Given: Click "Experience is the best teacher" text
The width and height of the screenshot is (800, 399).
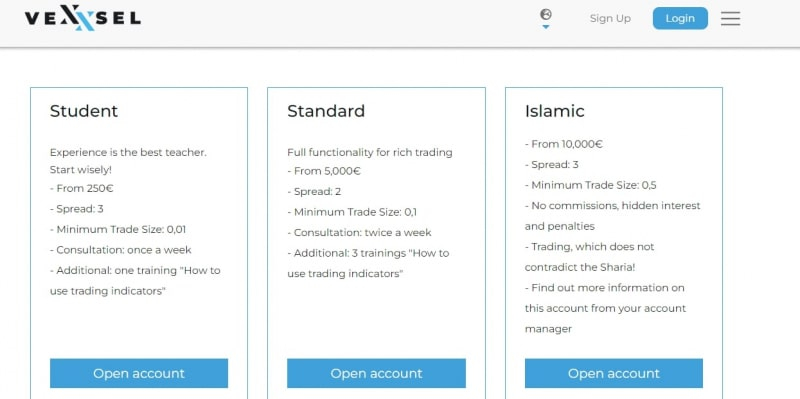Looking at the screenshot, I should (x=128, y=152).
